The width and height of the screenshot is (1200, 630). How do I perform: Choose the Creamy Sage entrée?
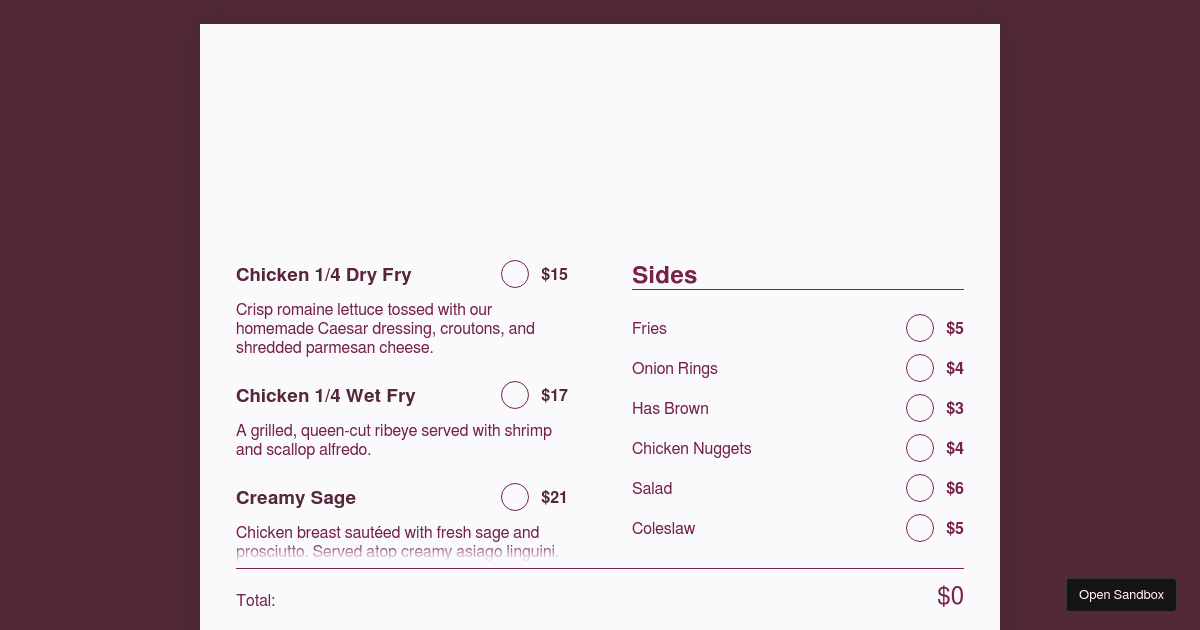(x=515, y=497)
